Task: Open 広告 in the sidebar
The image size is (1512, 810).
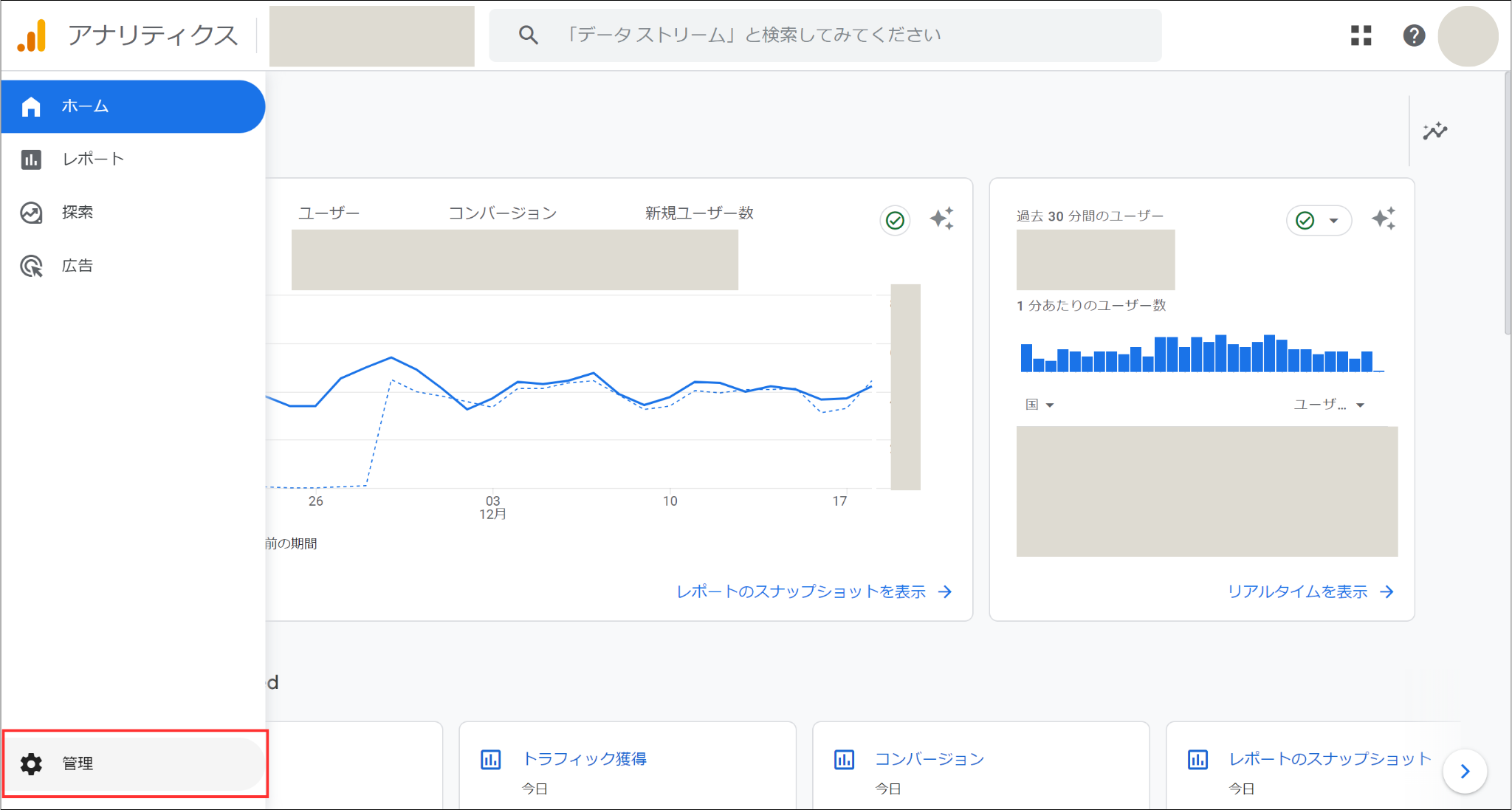Action: click(x=133, y=266)
